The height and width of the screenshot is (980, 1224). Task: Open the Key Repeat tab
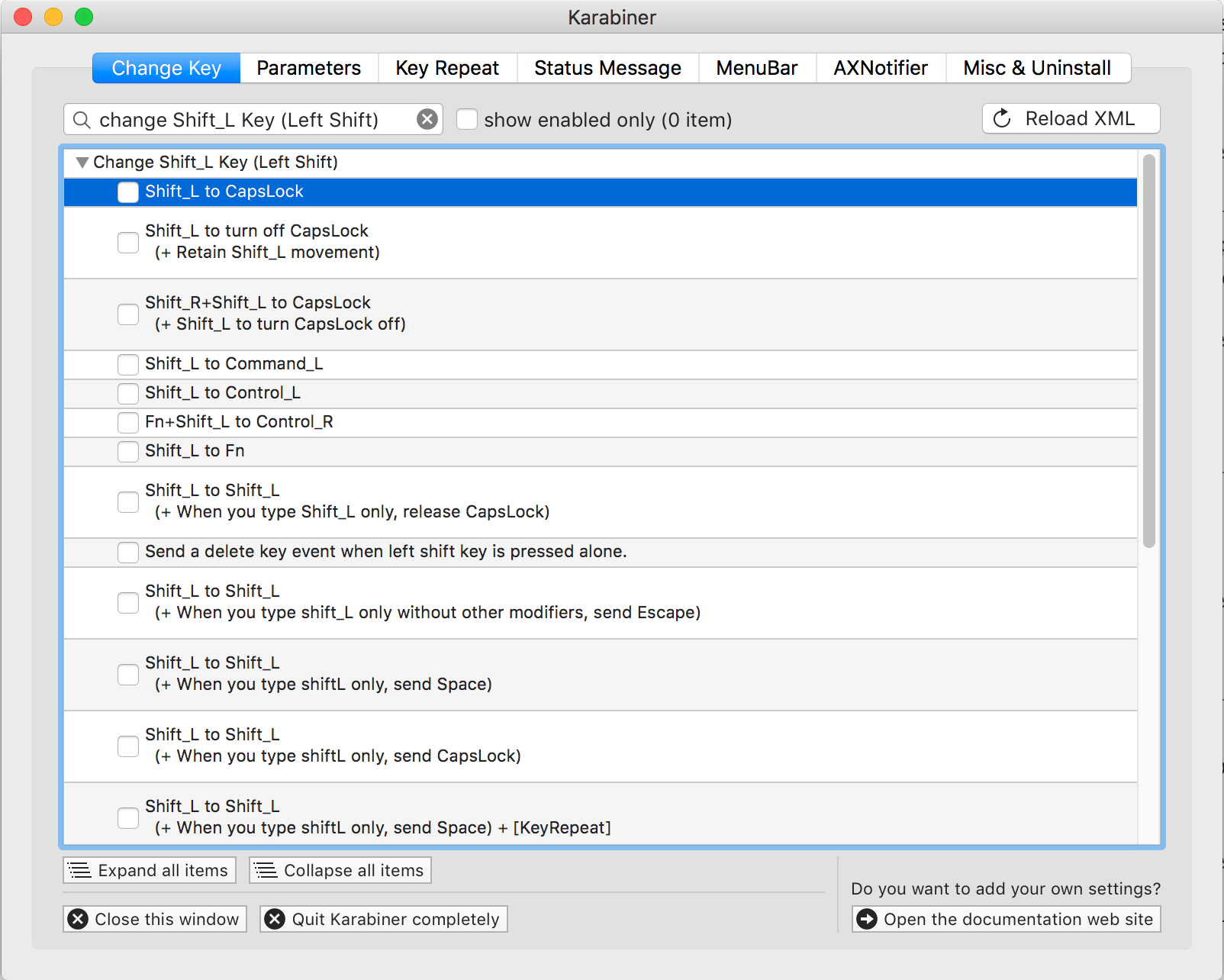tap(447, 68)
